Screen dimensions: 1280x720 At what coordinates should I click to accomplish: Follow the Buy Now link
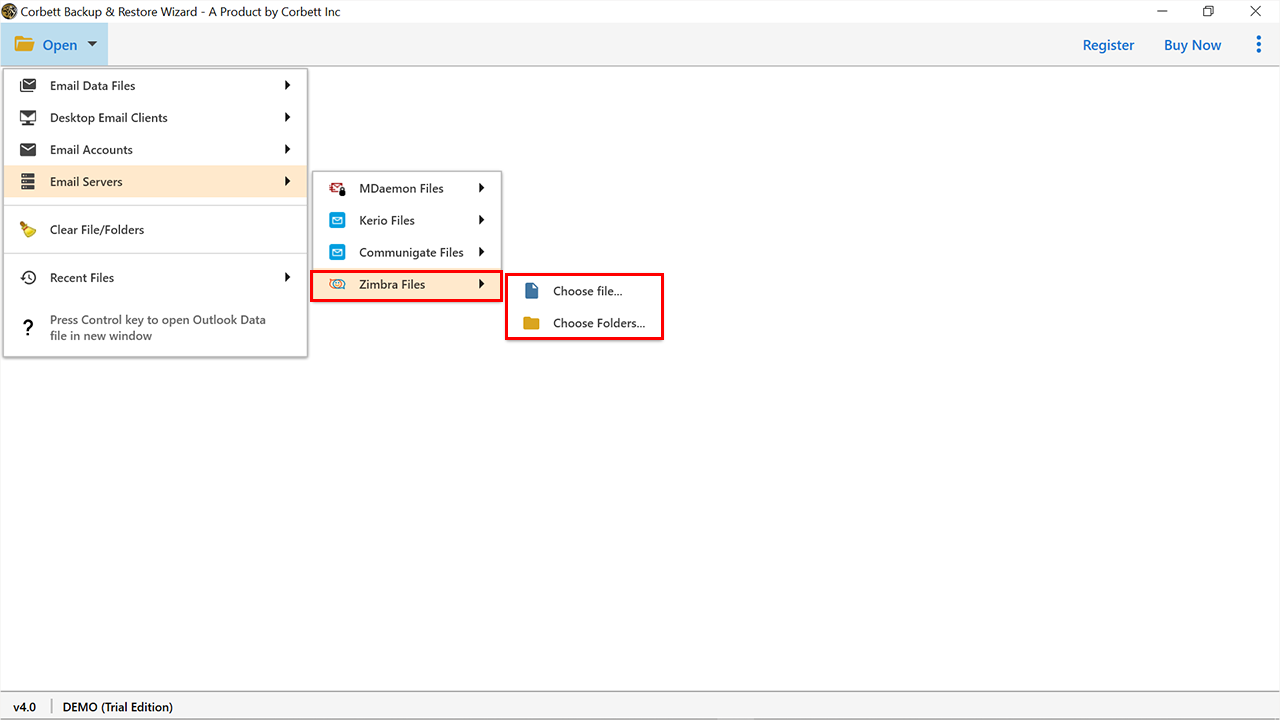tap(1192, 45)
